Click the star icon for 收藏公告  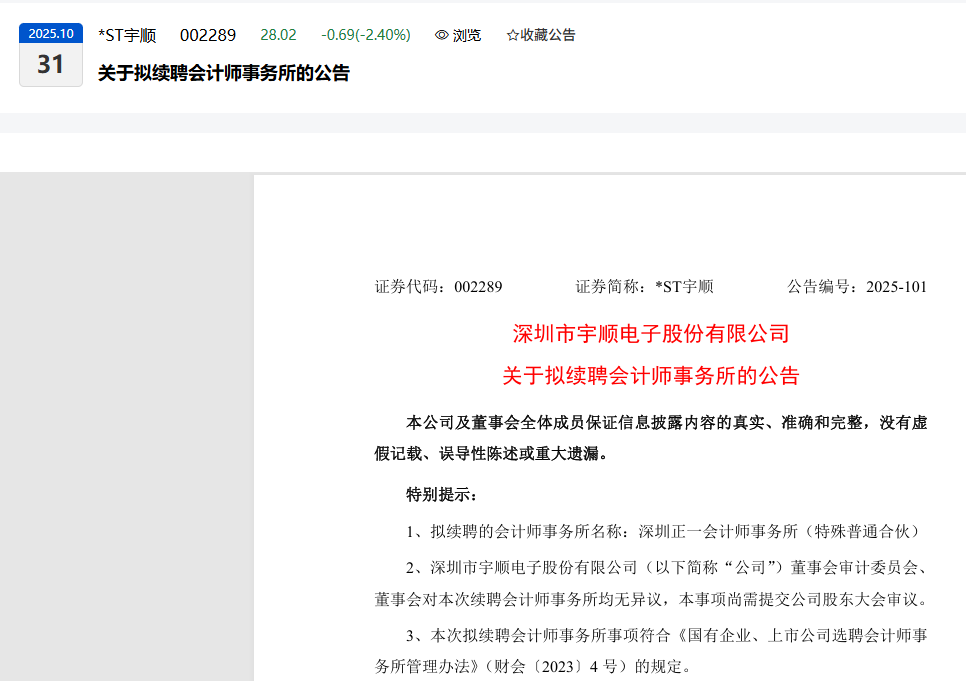point(512,35)
